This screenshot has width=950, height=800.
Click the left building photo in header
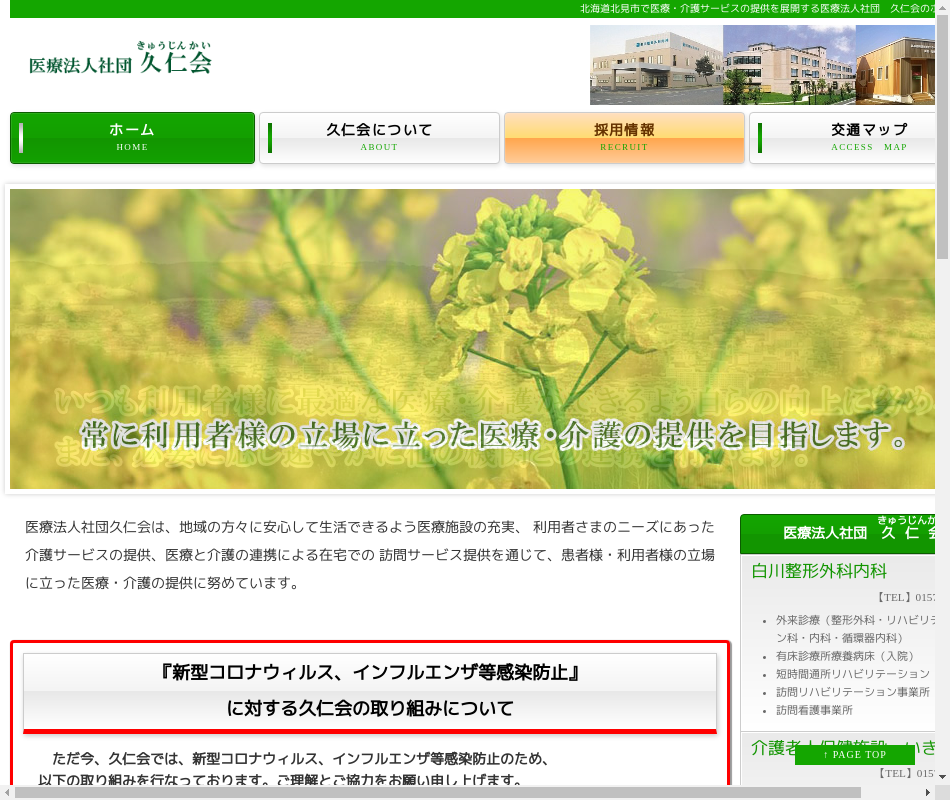click(x=656, y=65)
